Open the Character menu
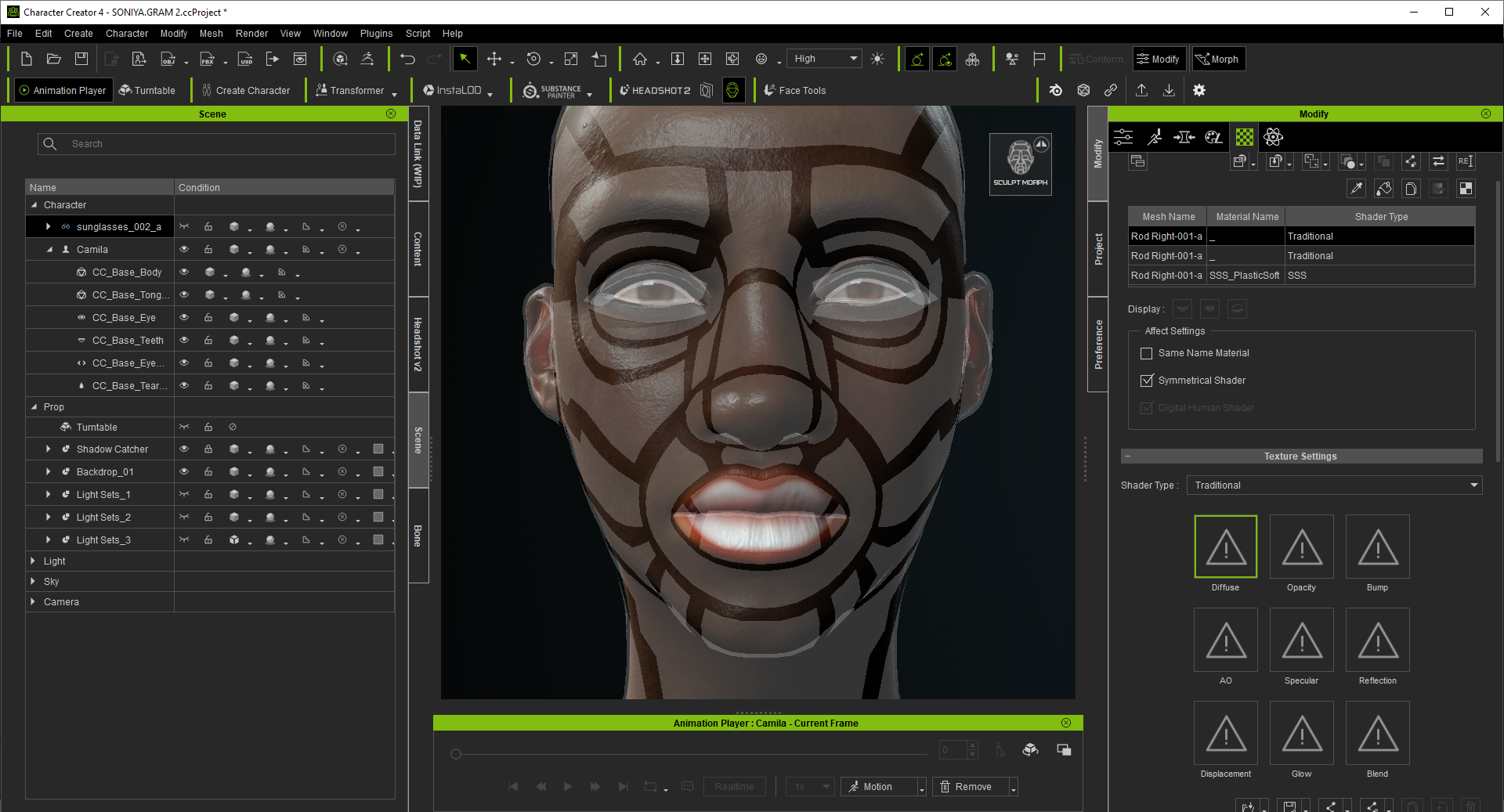This screenshot has height=812, width=1504. point(127,34)
